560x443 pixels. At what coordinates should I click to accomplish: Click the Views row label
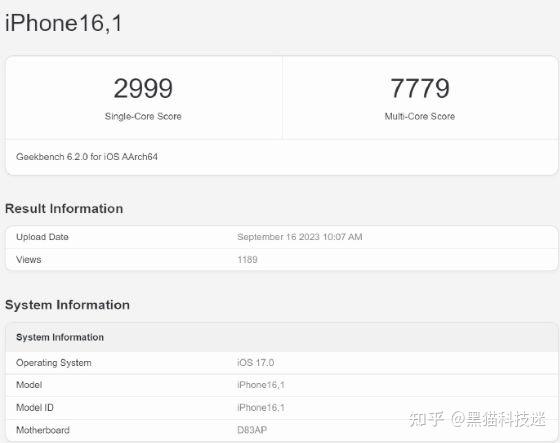[x=29, y=260]
